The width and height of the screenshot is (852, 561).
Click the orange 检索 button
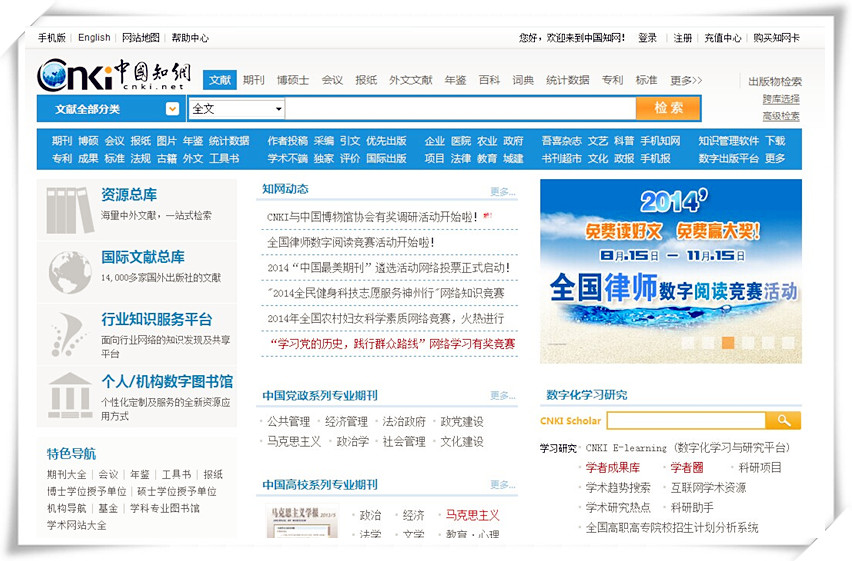coord(668,108)
